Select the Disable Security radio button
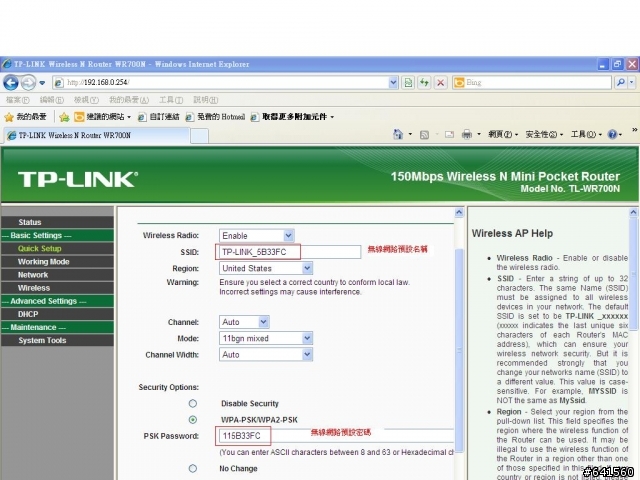This screenshot has height=480, width=640. pyautogui.click(x=193, y=404)
